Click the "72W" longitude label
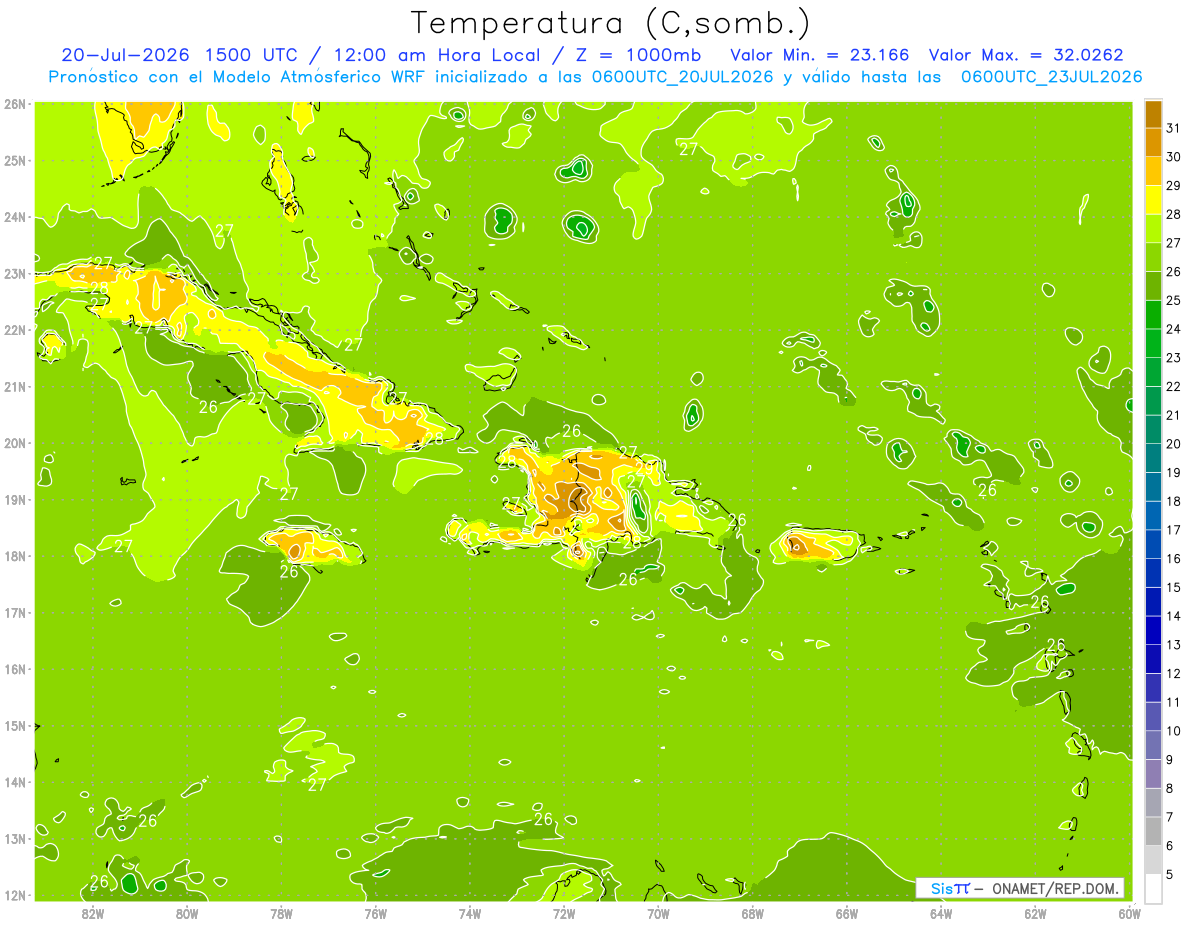Screen dimensions: 1200x927 coord(564,913)
